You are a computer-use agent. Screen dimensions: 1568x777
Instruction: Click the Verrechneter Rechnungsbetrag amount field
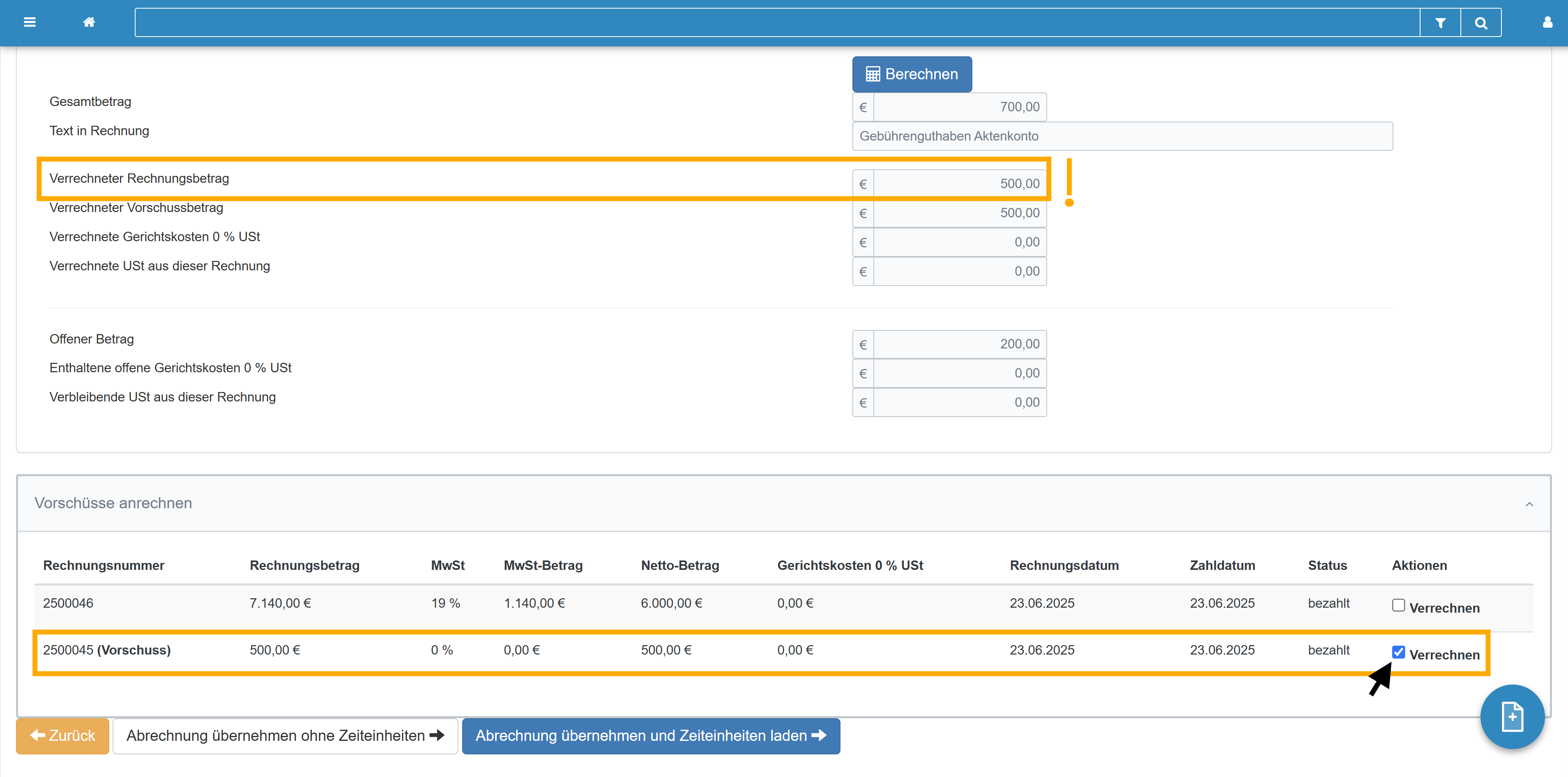(x=959, y=184)
